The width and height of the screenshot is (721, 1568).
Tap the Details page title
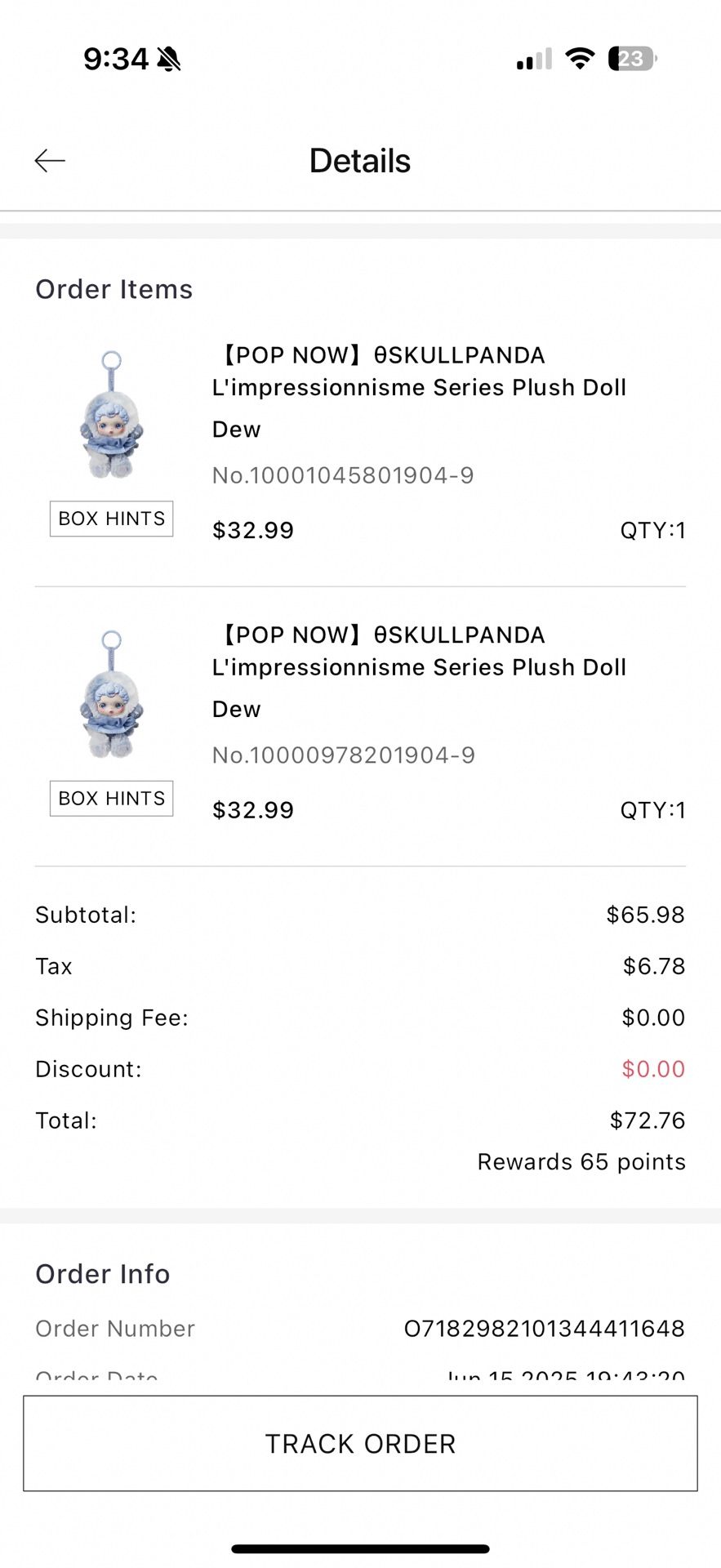(x=360, y=161)
